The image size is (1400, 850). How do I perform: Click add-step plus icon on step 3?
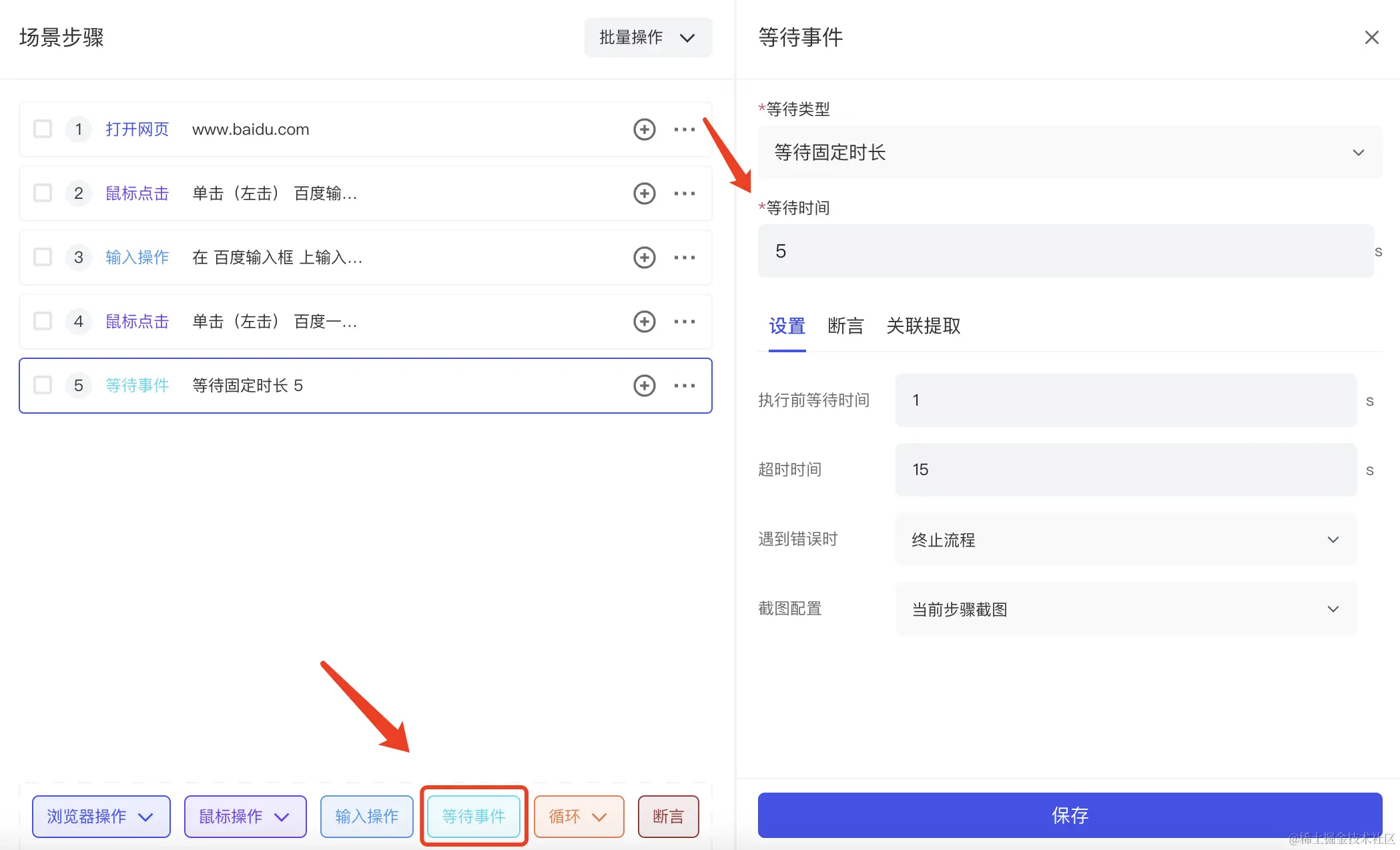pyautogui.click(x=644, y=258)
